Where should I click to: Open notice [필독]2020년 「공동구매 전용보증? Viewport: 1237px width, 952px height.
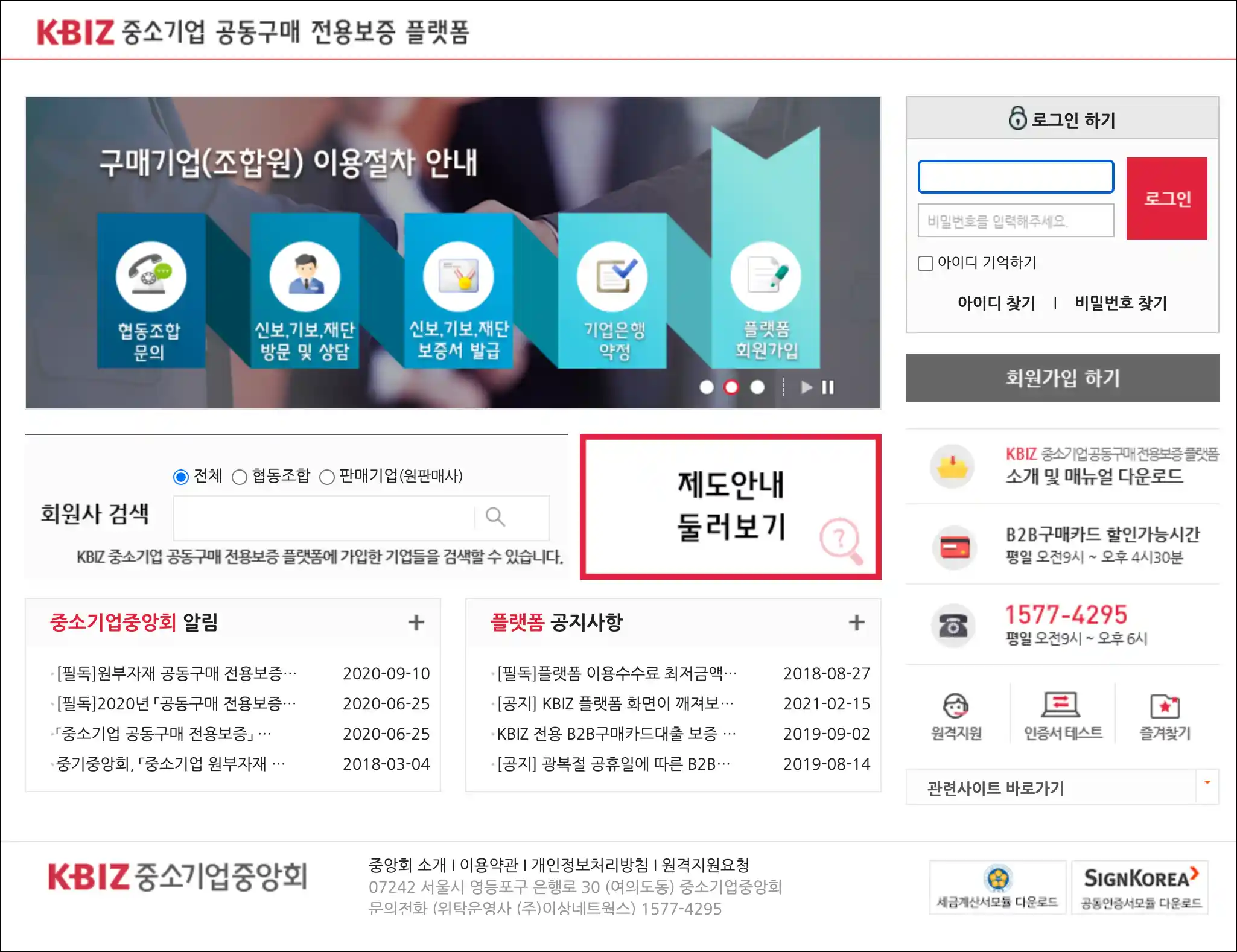176,703
